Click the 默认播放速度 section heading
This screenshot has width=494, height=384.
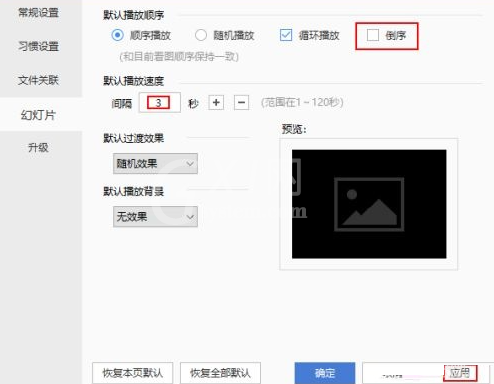(134, 81)
